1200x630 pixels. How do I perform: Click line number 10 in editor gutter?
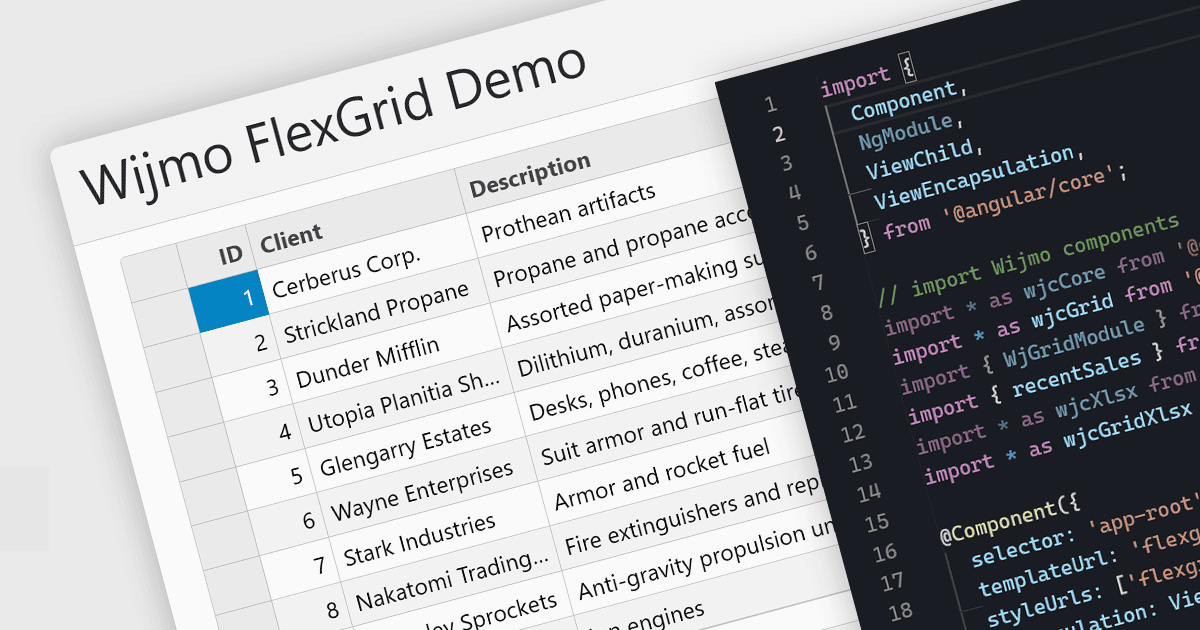click(x=836, y=373)
